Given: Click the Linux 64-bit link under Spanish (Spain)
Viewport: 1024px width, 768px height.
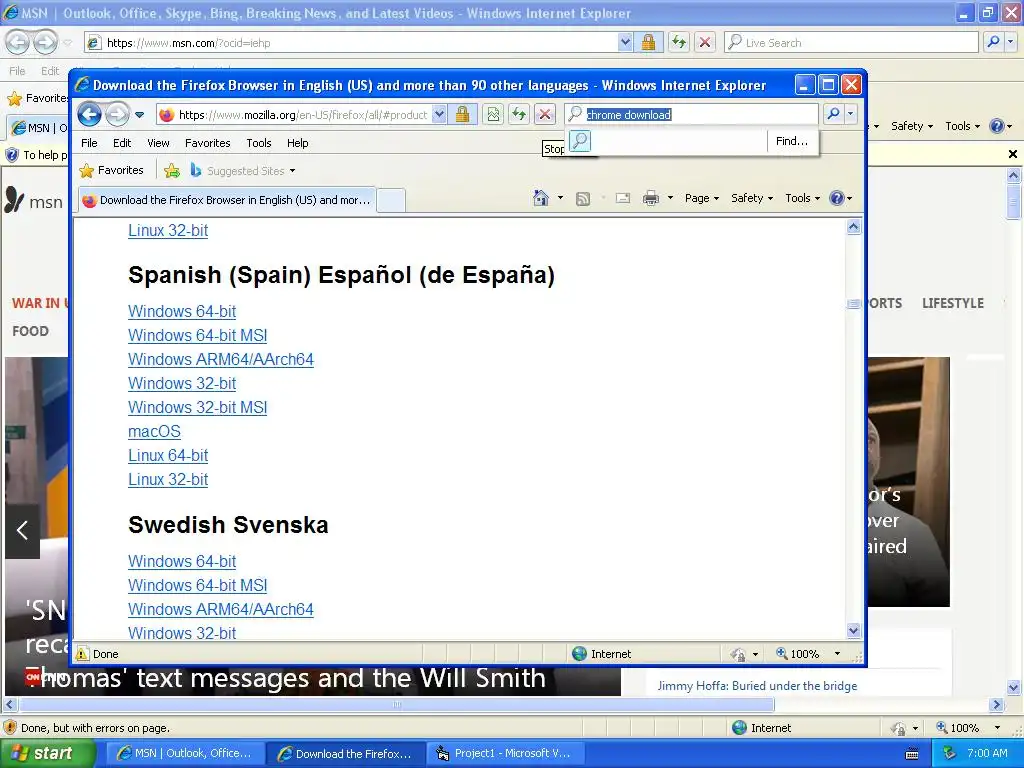Looking at the screenshot, I should 168,456.
